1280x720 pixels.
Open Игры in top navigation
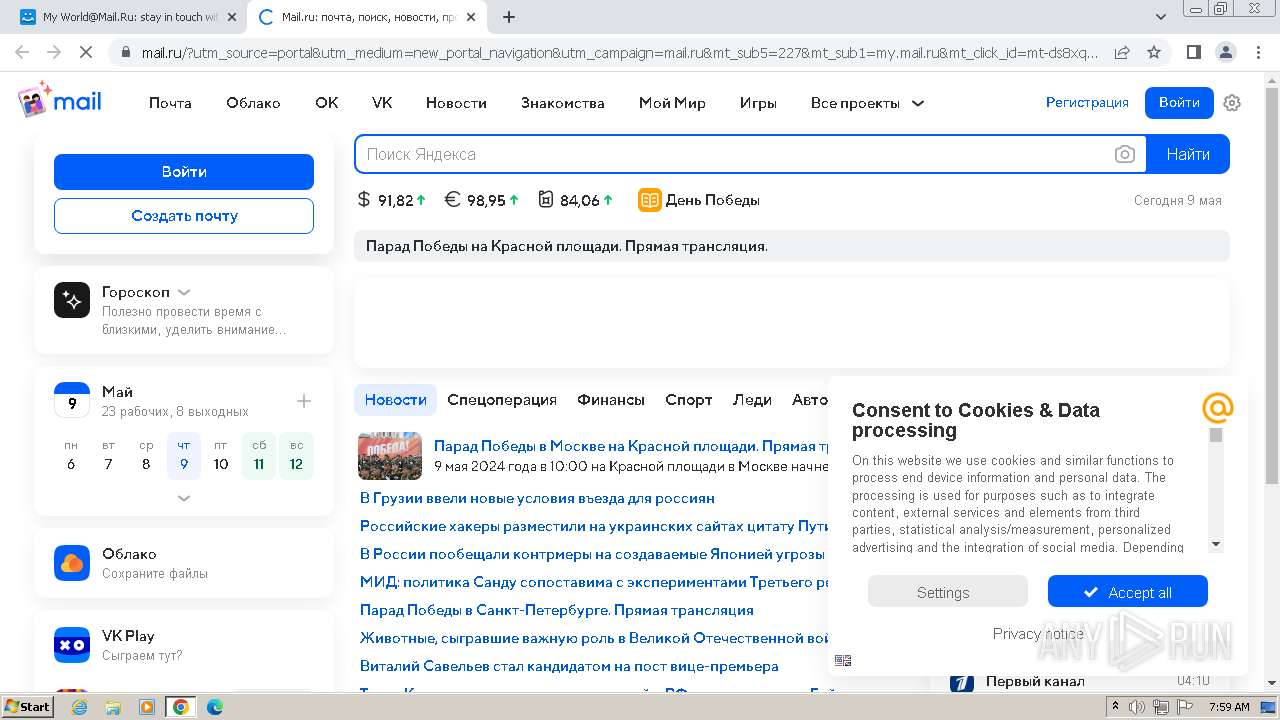(x=758, y=103)
